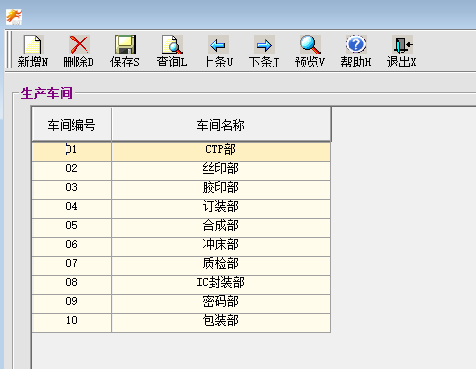476x369 pixels.
Task: Click workshop number cell 03
Action: [x=72, y=190]
